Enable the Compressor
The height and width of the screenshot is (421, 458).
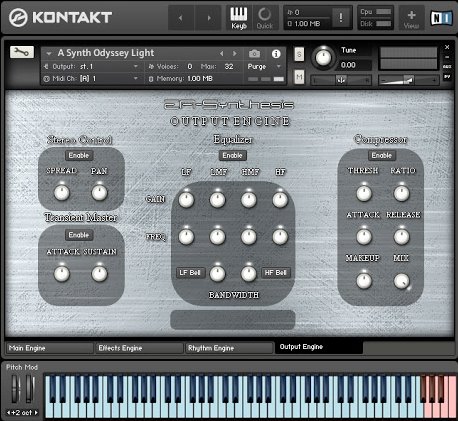tap(382, 155)
